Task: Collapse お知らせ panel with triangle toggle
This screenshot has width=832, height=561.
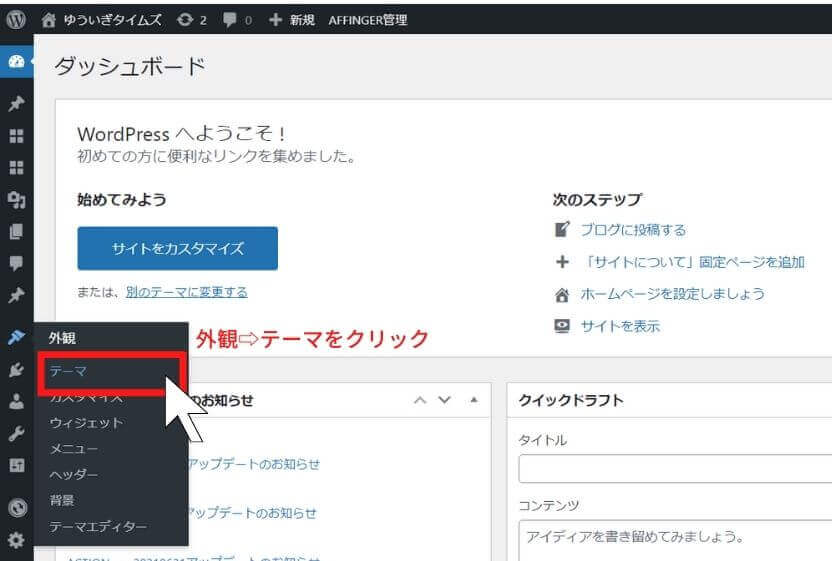Action: coord(474,400)
